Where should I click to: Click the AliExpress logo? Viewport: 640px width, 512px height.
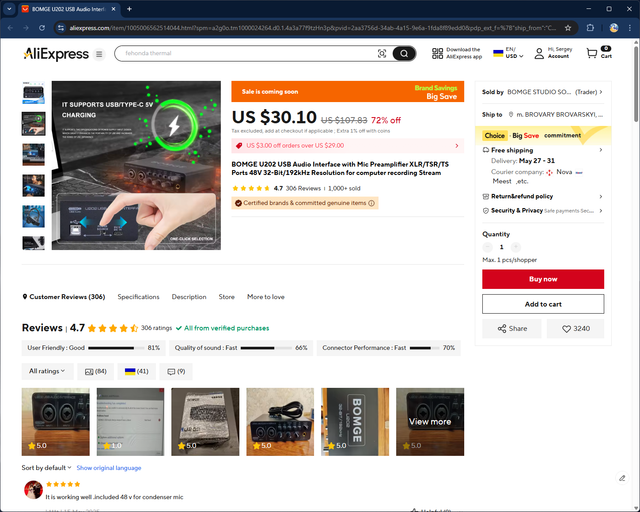click(x=56, y=54)
